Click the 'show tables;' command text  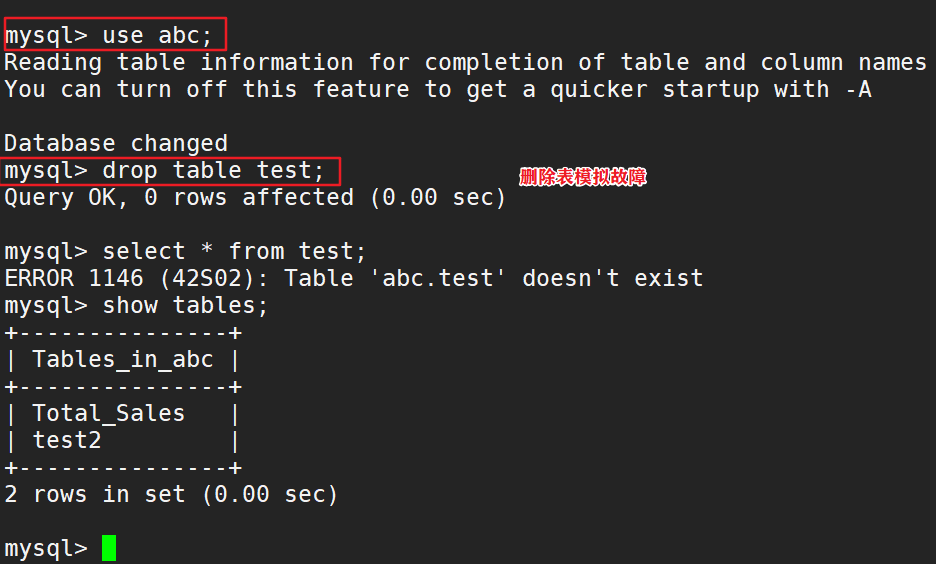186,305
